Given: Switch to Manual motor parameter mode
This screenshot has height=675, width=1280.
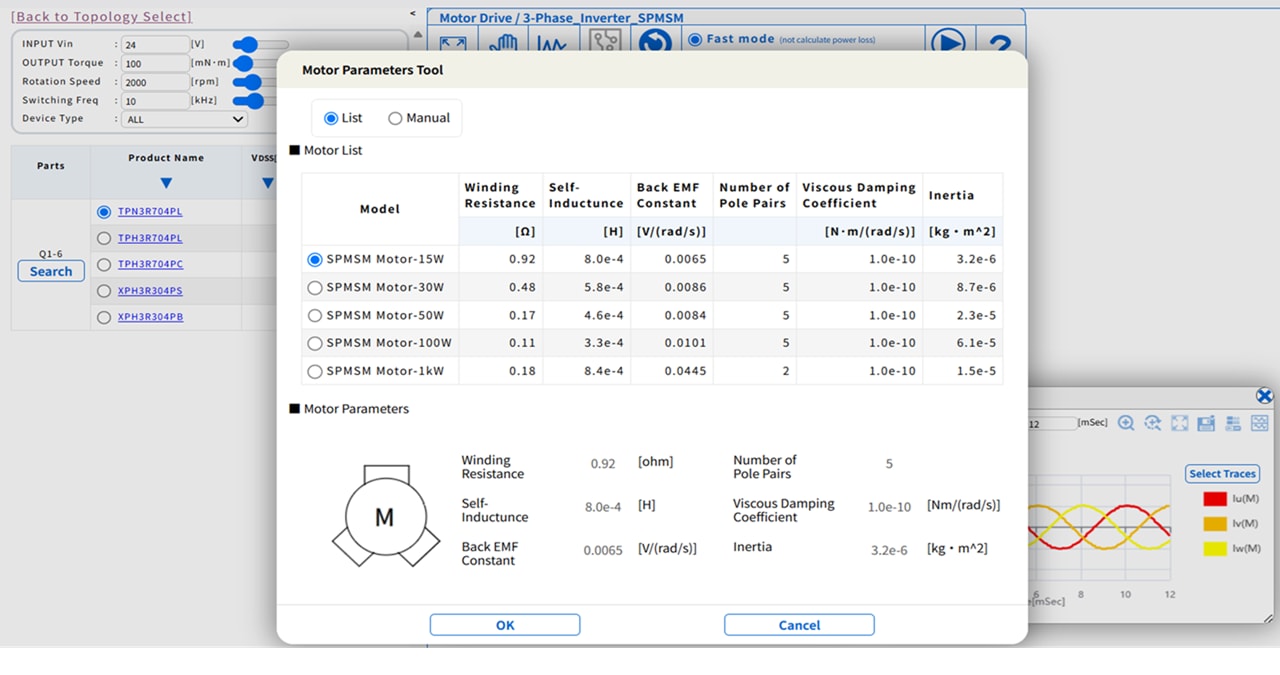Looking at the screenshot, I should 395,118.
